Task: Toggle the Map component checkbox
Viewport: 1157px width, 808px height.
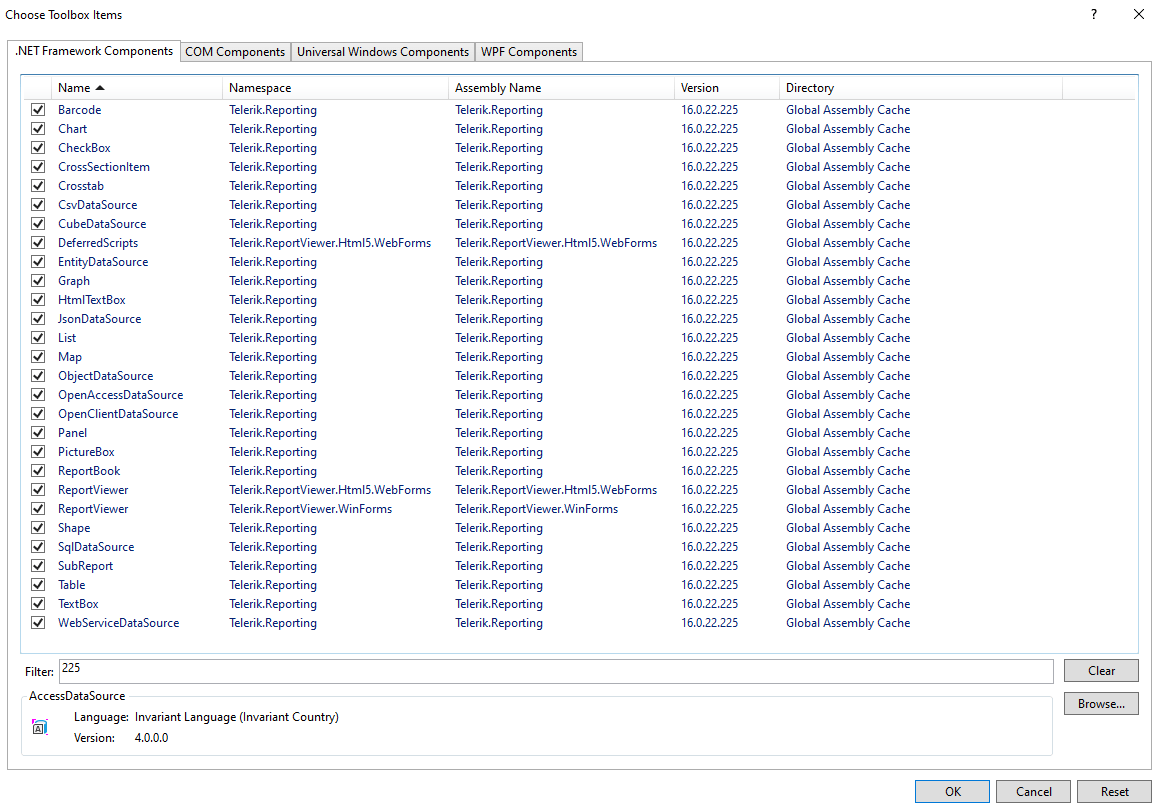Action: (x=37, y=356)
